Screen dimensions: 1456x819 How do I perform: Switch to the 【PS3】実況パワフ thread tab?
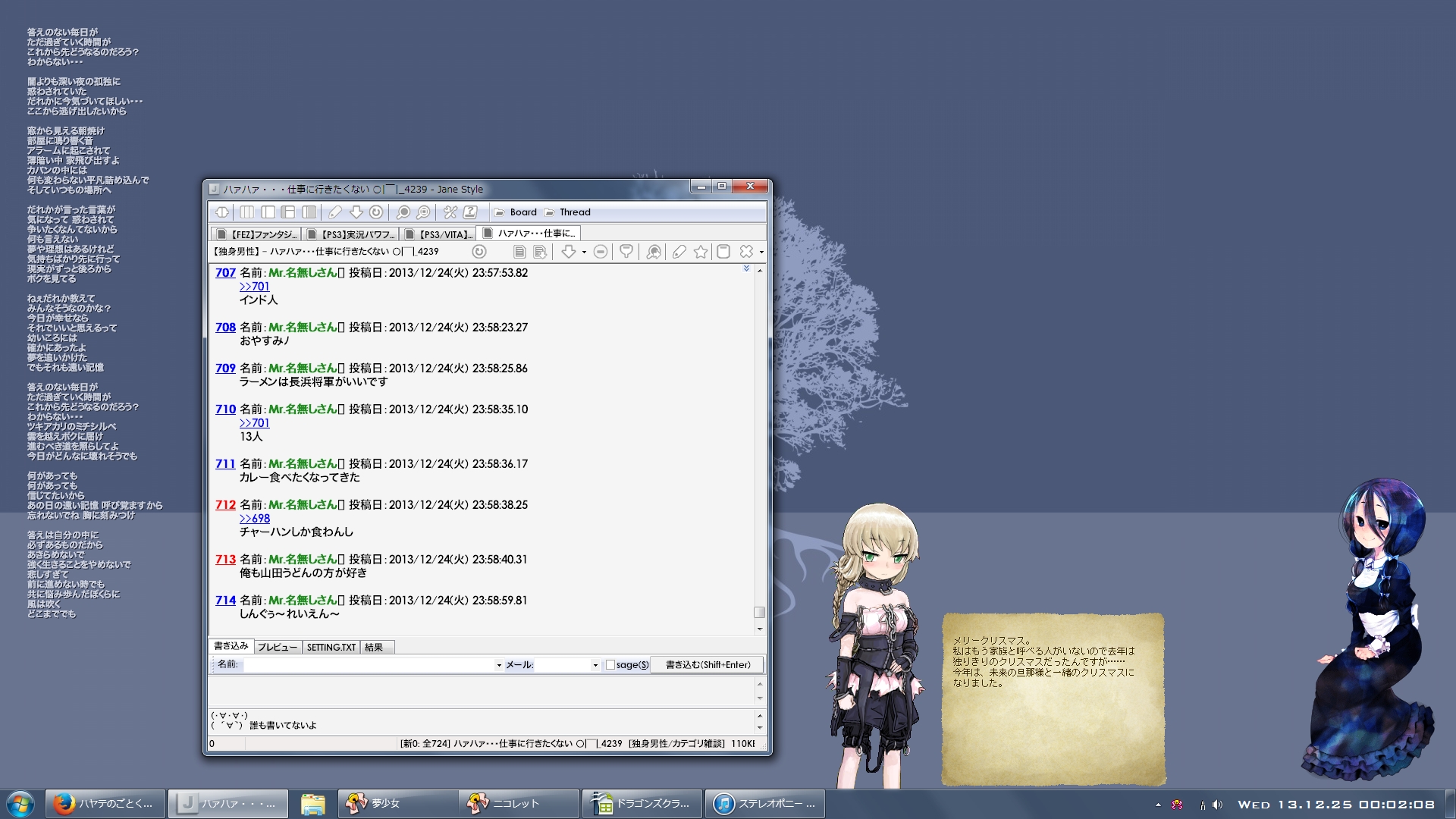coord(351,234)
